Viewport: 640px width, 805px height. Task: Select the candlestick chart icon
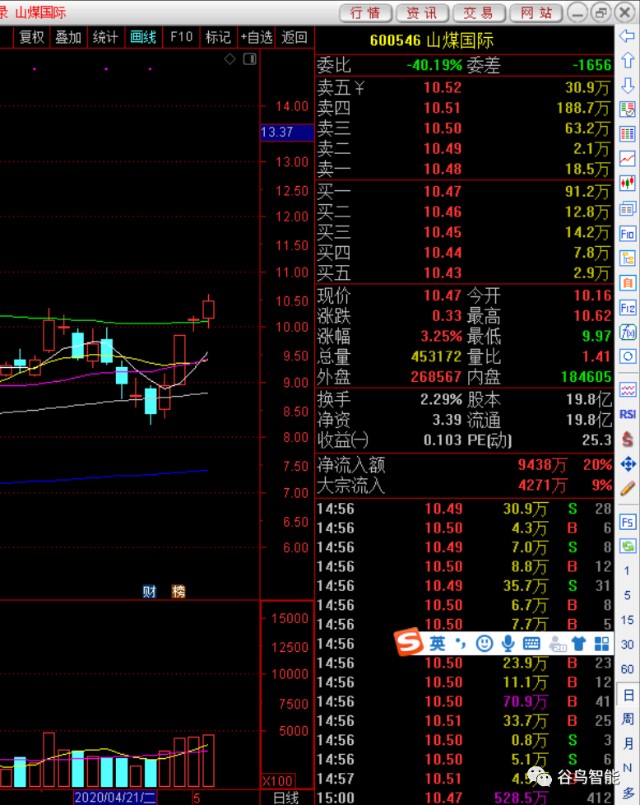point(627,183)
